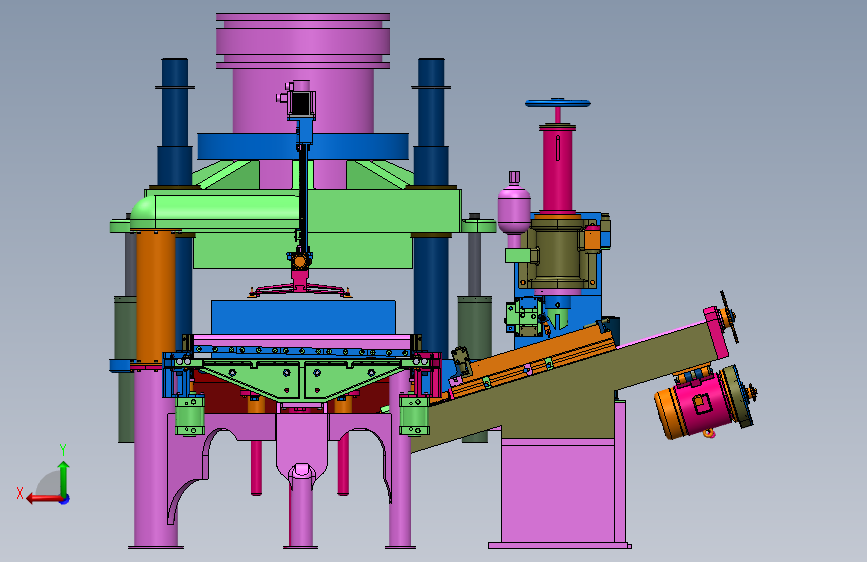Click the blue Z axis dot on the triad
The width and height of the screenshot is (867, 562).
[65, 499]
